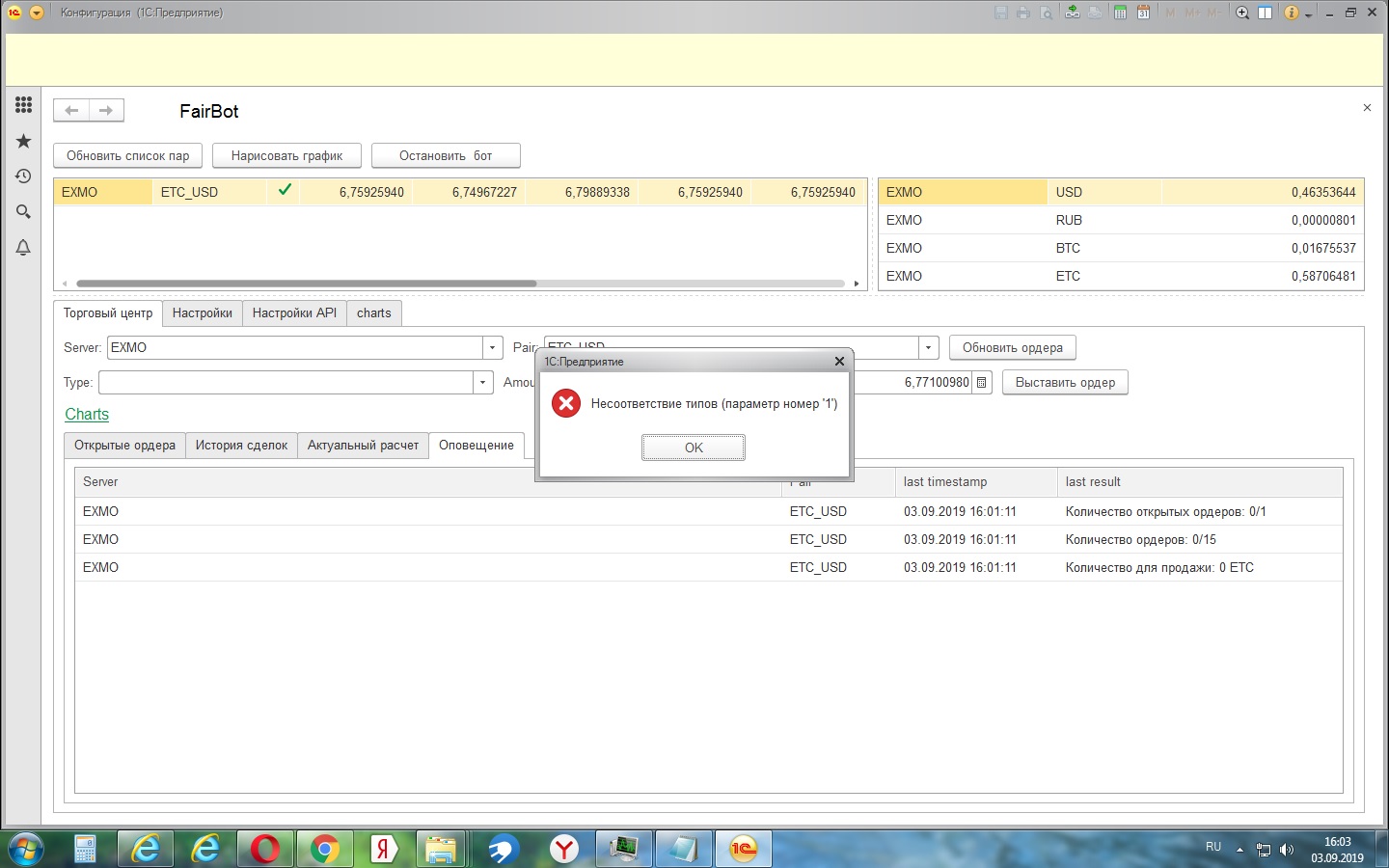Select the EXMO ETC balance row

click(1121, 276)
